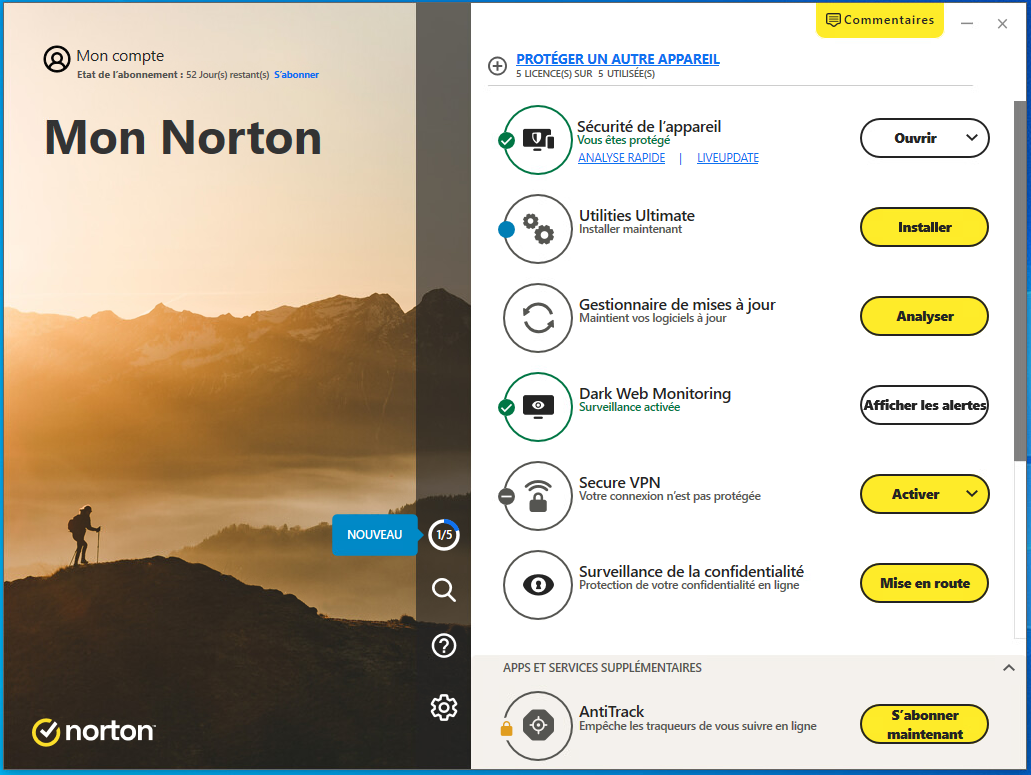
Task: Click Afficher les alertes button
Action: [x=924, y=405]
